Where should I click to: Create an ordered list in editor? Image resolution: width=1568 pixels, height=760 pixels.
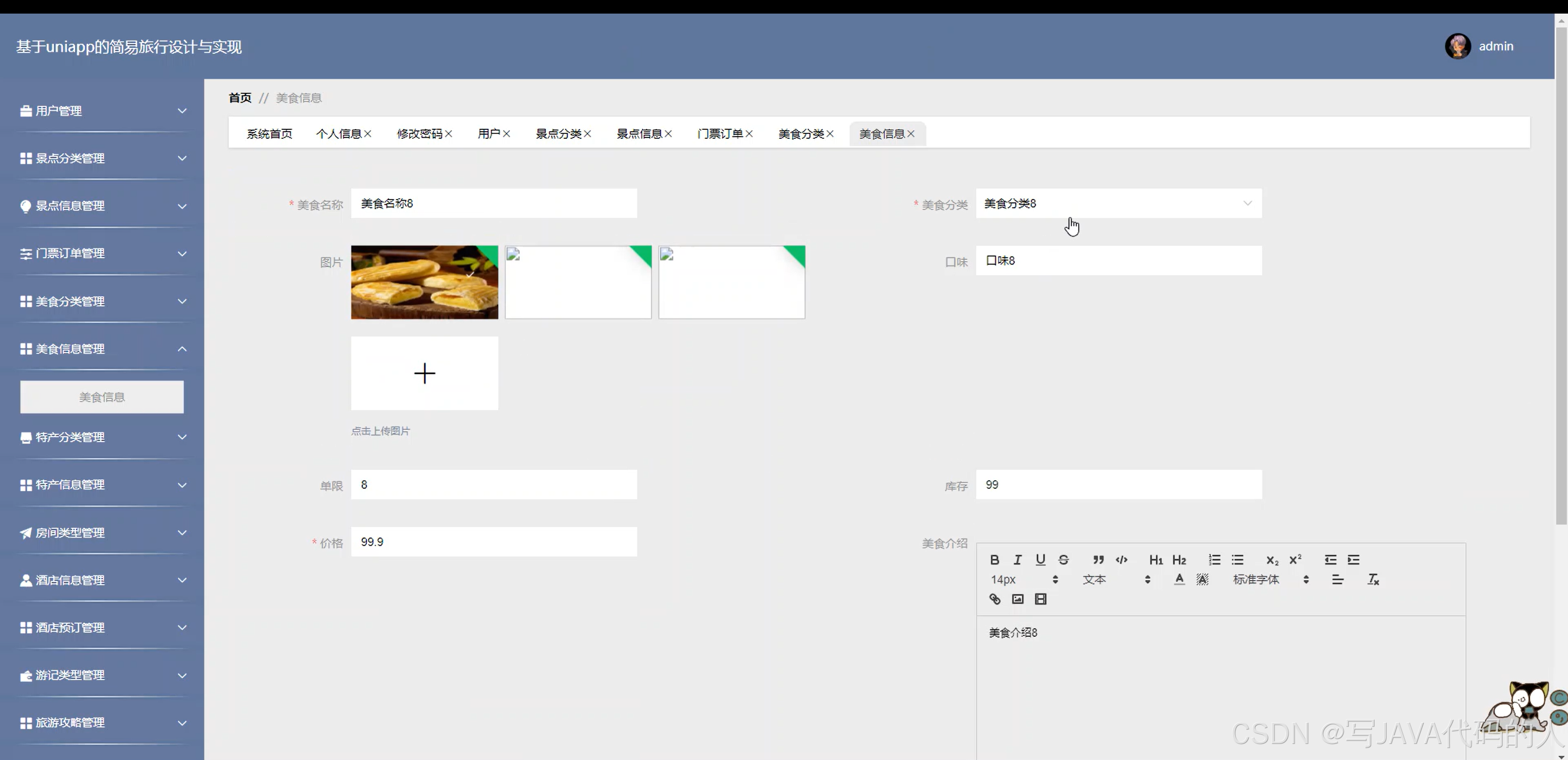click(x=1215, y=560)
